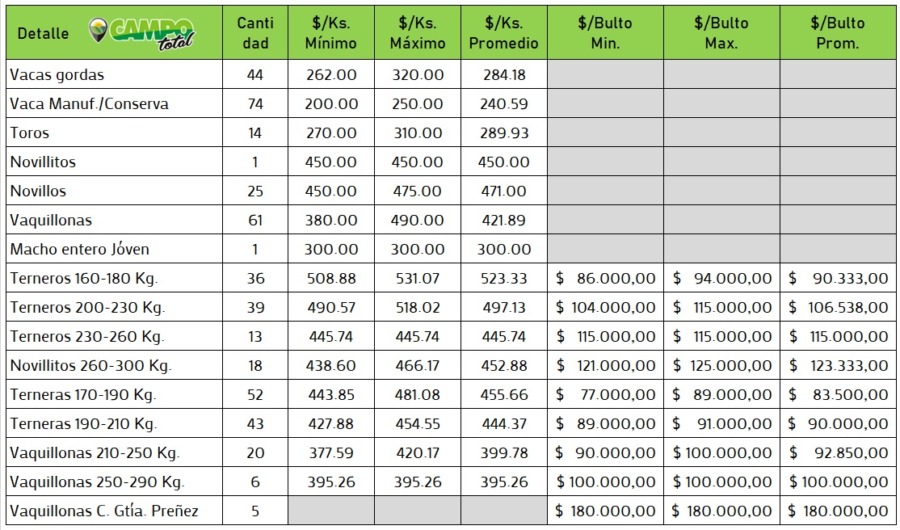Click the $/Bulto Min. header
This screenshot has height=530, width=900.
tap(604, 33)
